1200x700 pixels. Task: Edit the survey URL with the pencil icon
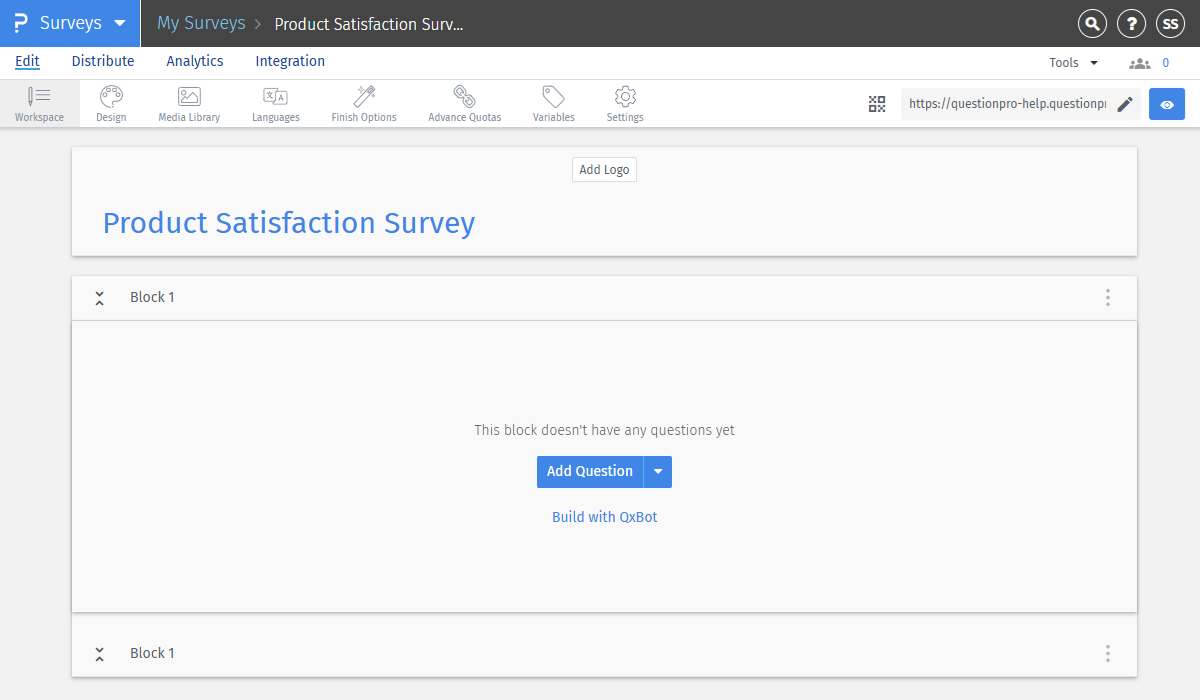tap(1126, 103)
